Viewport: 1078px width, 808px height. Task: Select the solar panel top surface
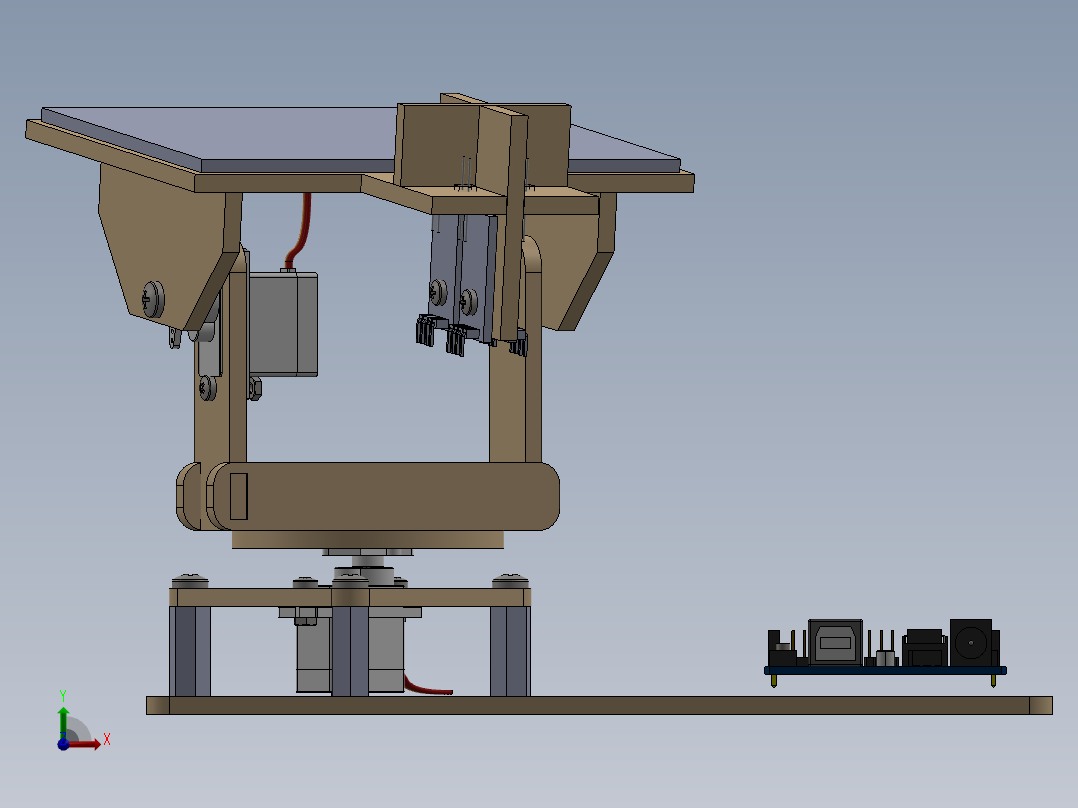tap(296, 134)
